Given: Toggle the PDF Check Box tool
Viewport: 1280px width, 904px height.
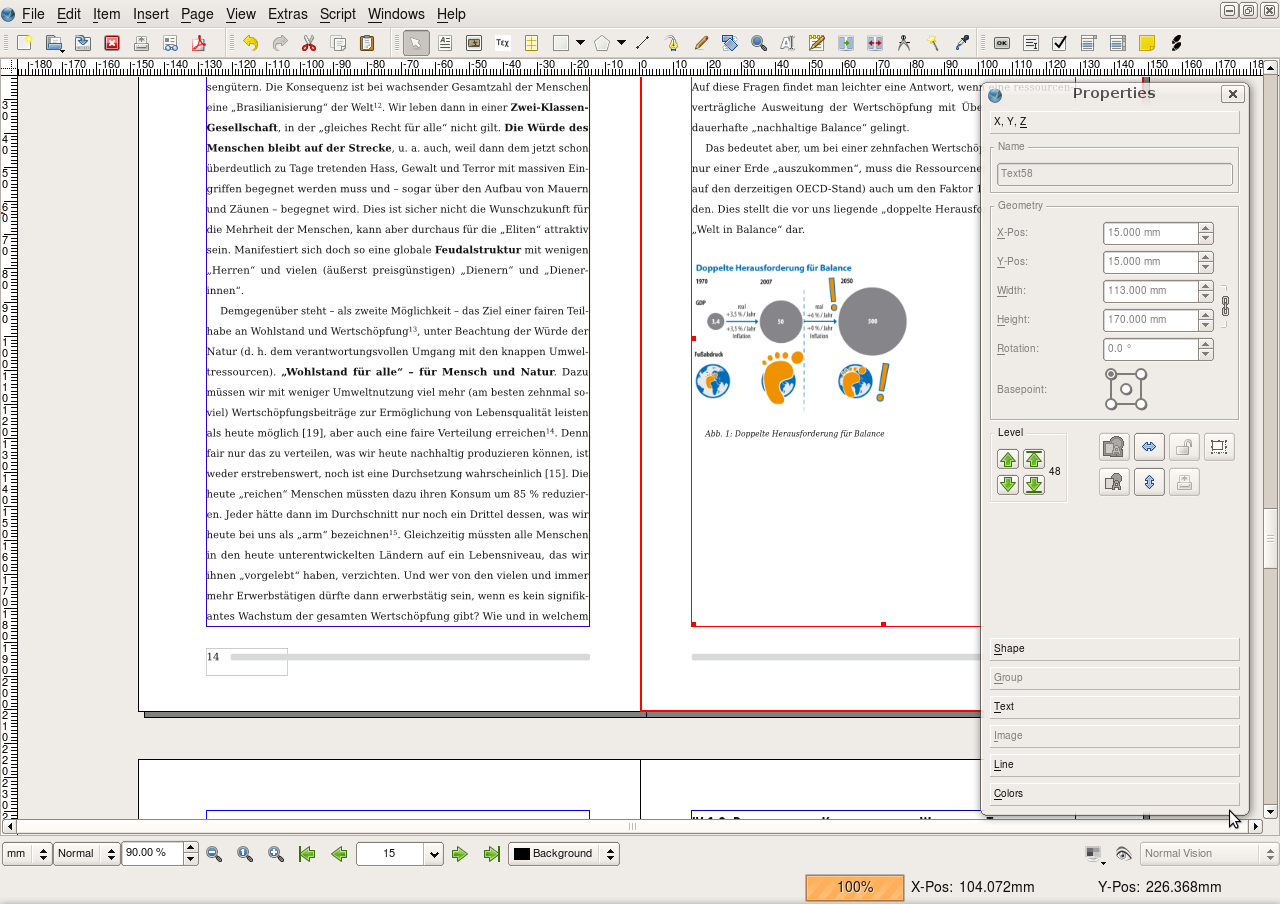Looking at the screenshot, I should click(x=1060, y=43).
